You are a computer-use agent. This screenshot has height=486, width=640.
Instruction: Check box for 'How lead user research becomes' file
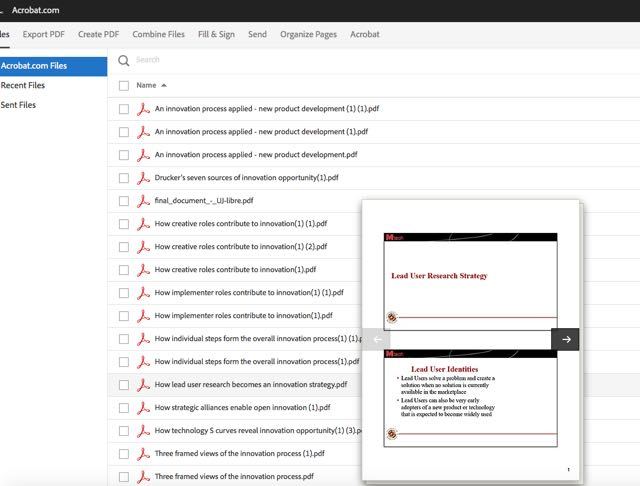[124, 385]
